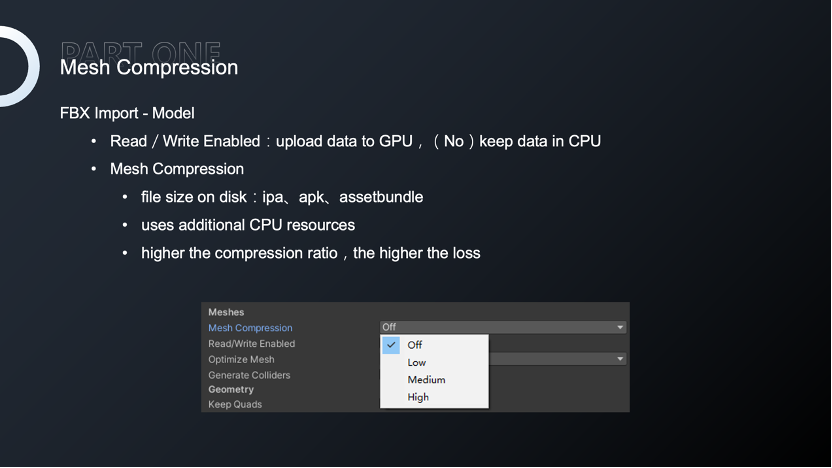
Task: Click the Read/Write Enabled label
Action: [252, 344]
